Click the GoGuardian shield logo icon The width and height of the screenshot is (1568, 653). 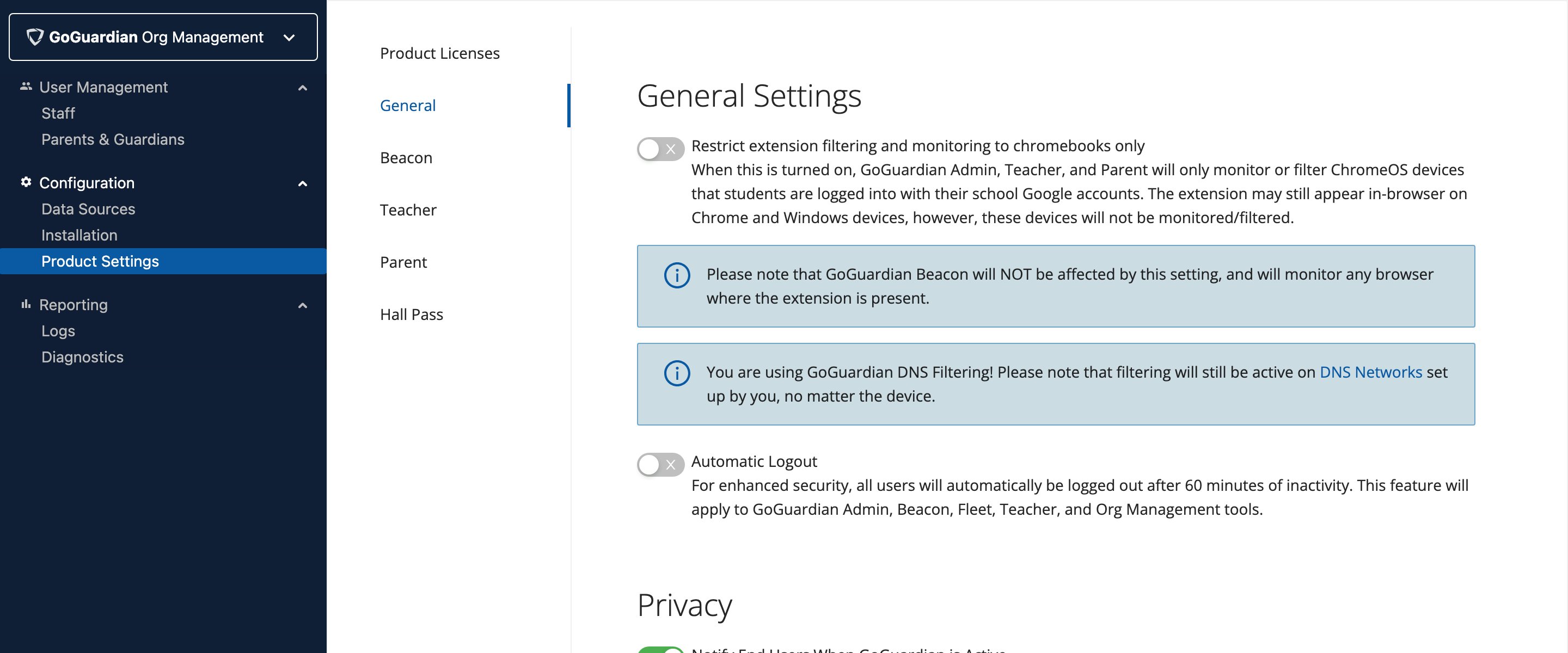click(x=35, y=37)
